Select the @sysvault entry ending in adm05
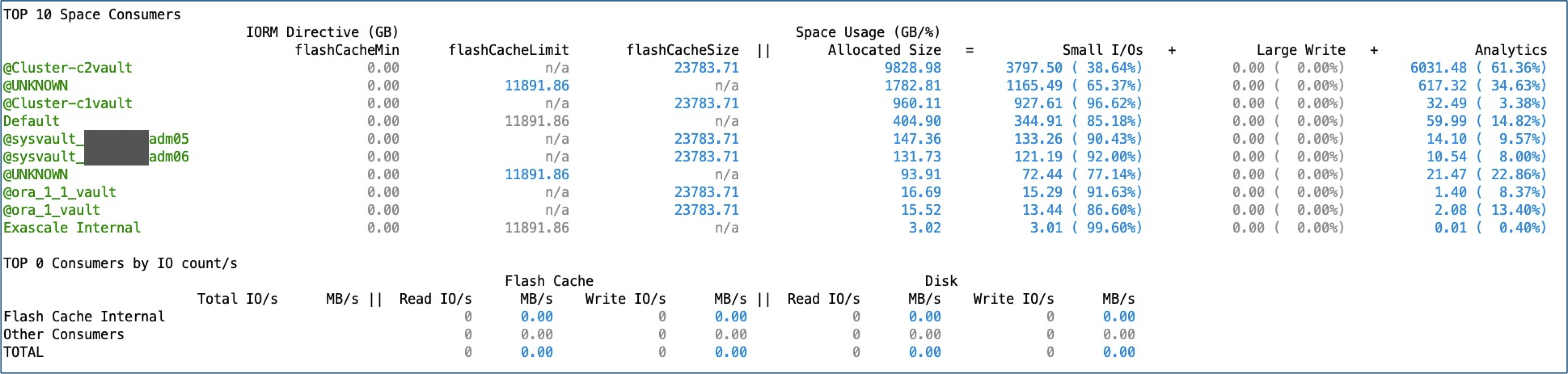Viewport: 1568px width, 374px height. point(95,139)
